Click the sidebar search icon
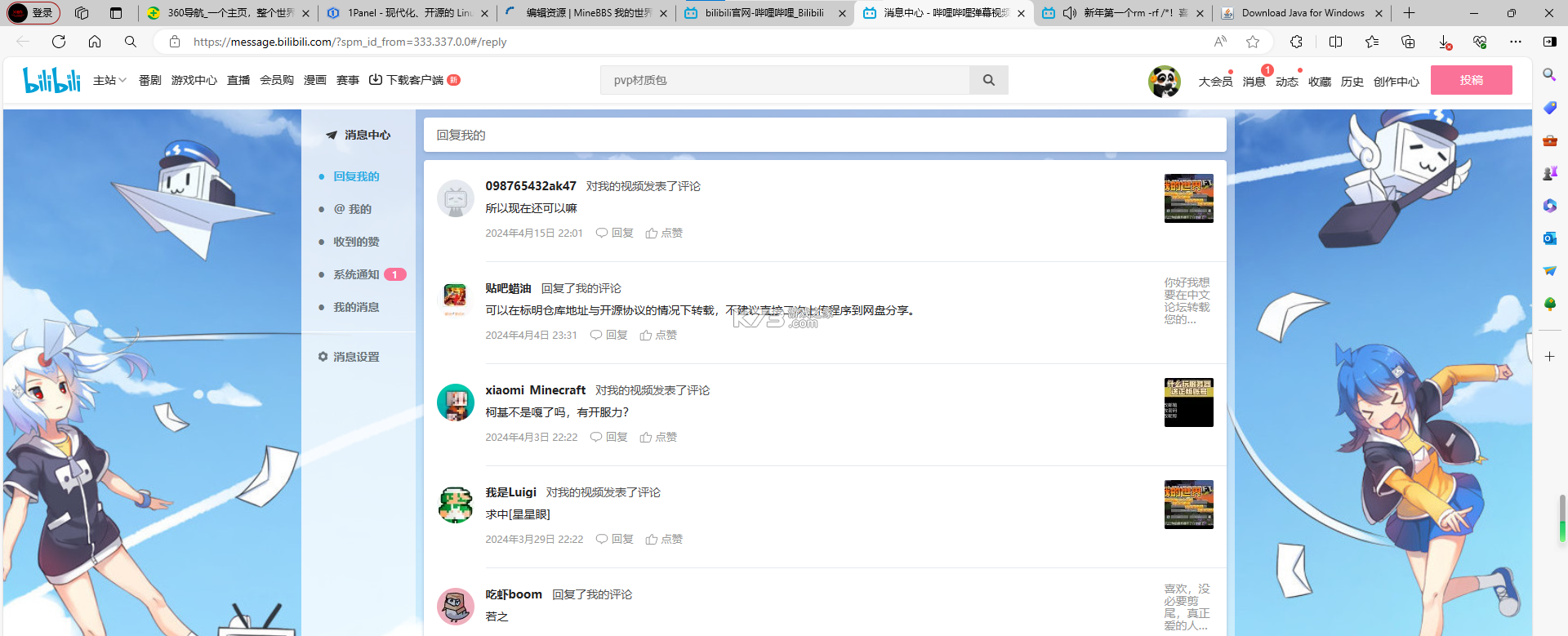This screenshot has height=636, width=1568. click(x=1549, y=75)
